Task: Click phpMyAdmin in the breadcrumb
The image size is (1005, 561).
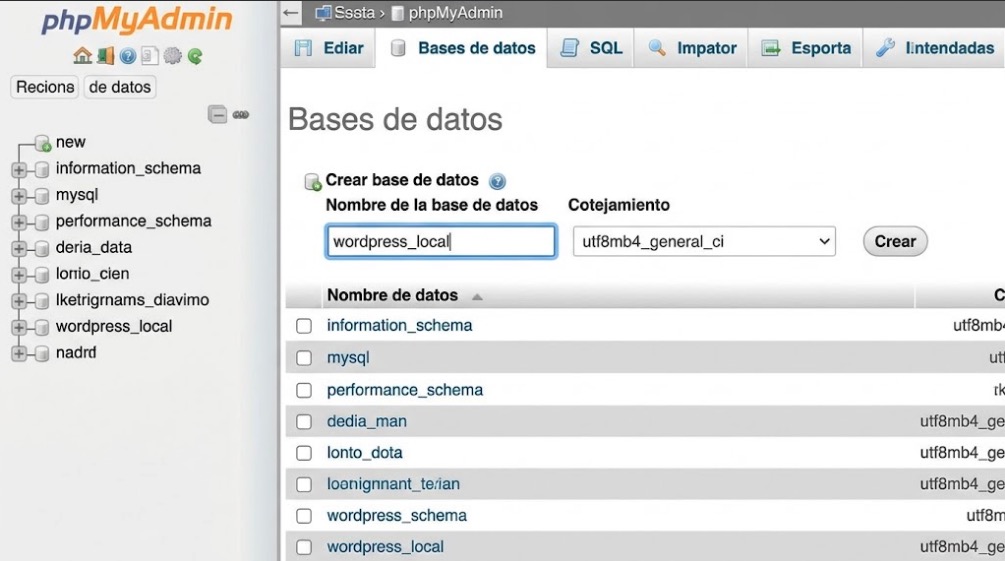Action: 455,13
